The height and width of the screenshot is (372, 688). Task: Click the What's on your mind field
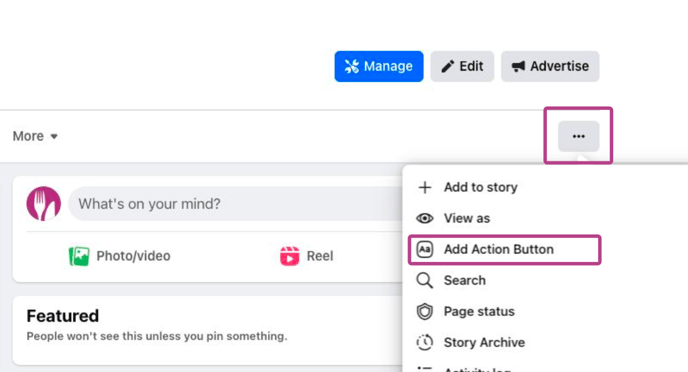point(235,204)
